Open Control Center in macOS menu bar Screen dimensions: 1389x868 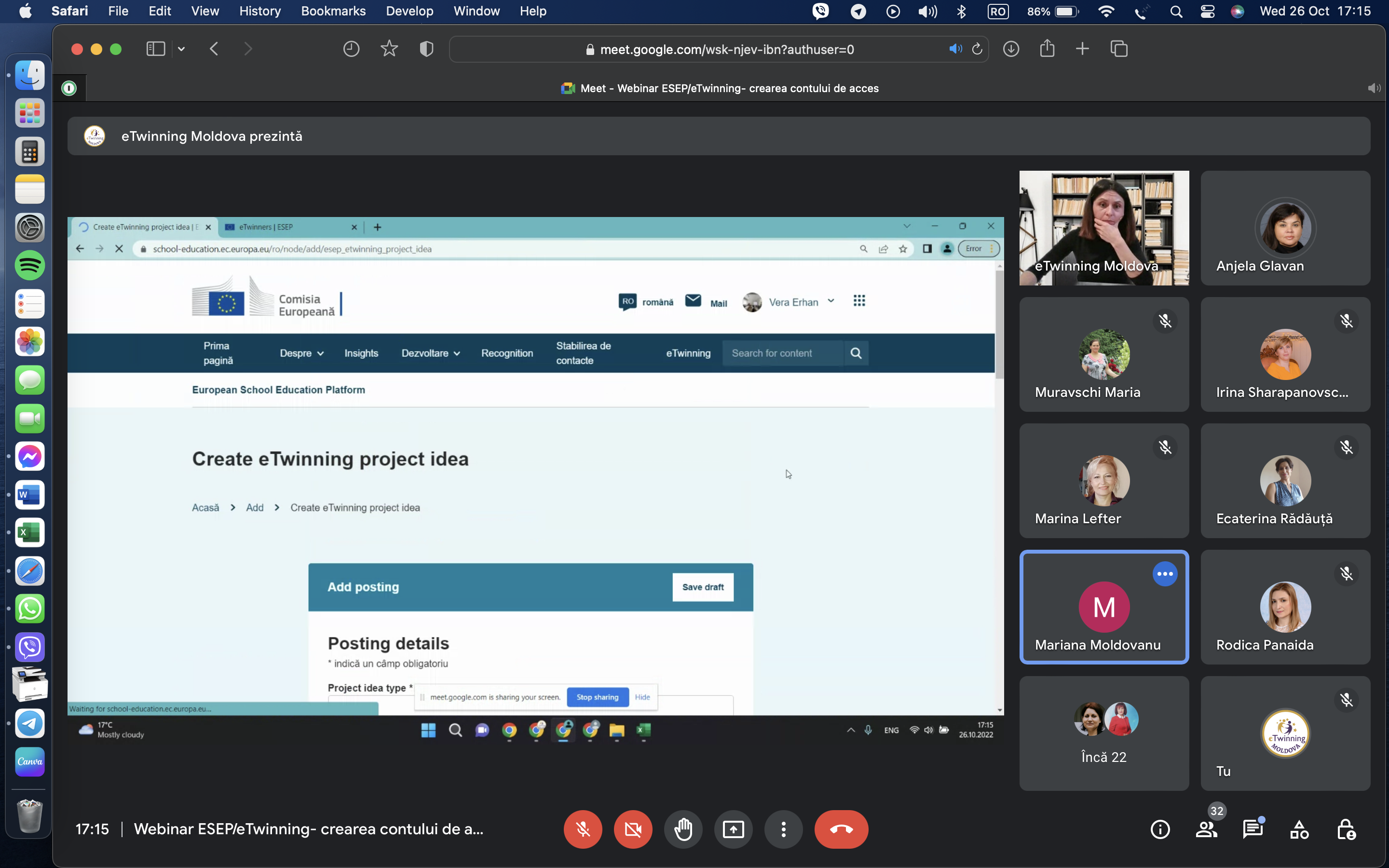click(x=1207, y=11)
